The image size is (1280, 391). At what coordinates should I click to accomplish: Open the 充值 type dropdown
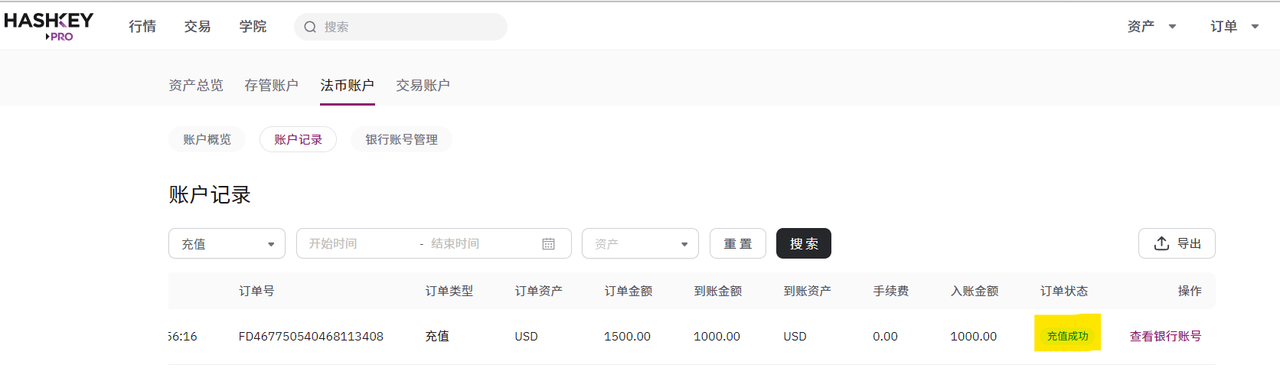(x=227, y=244)
